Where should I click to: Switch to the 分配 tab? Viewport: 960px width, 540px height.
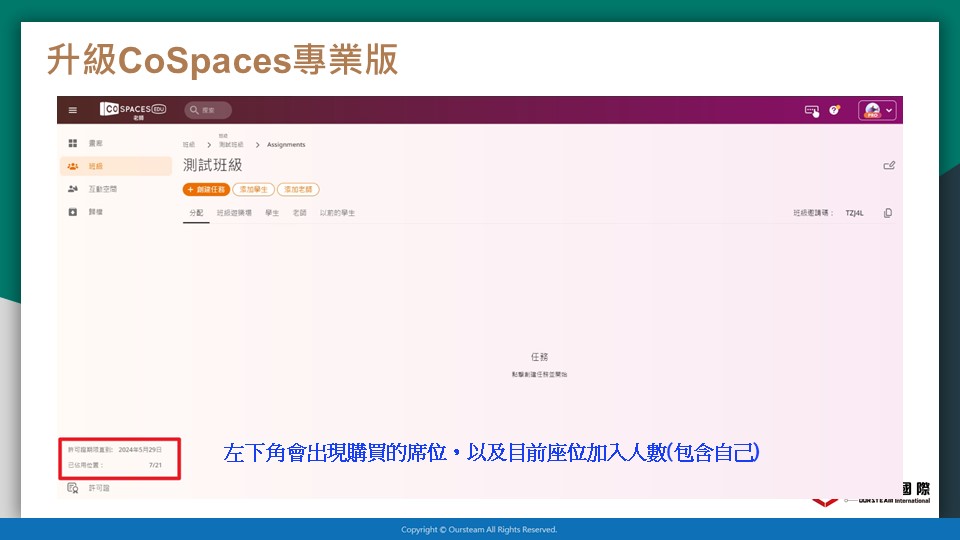pyautogui.click(x=196, y=212)
